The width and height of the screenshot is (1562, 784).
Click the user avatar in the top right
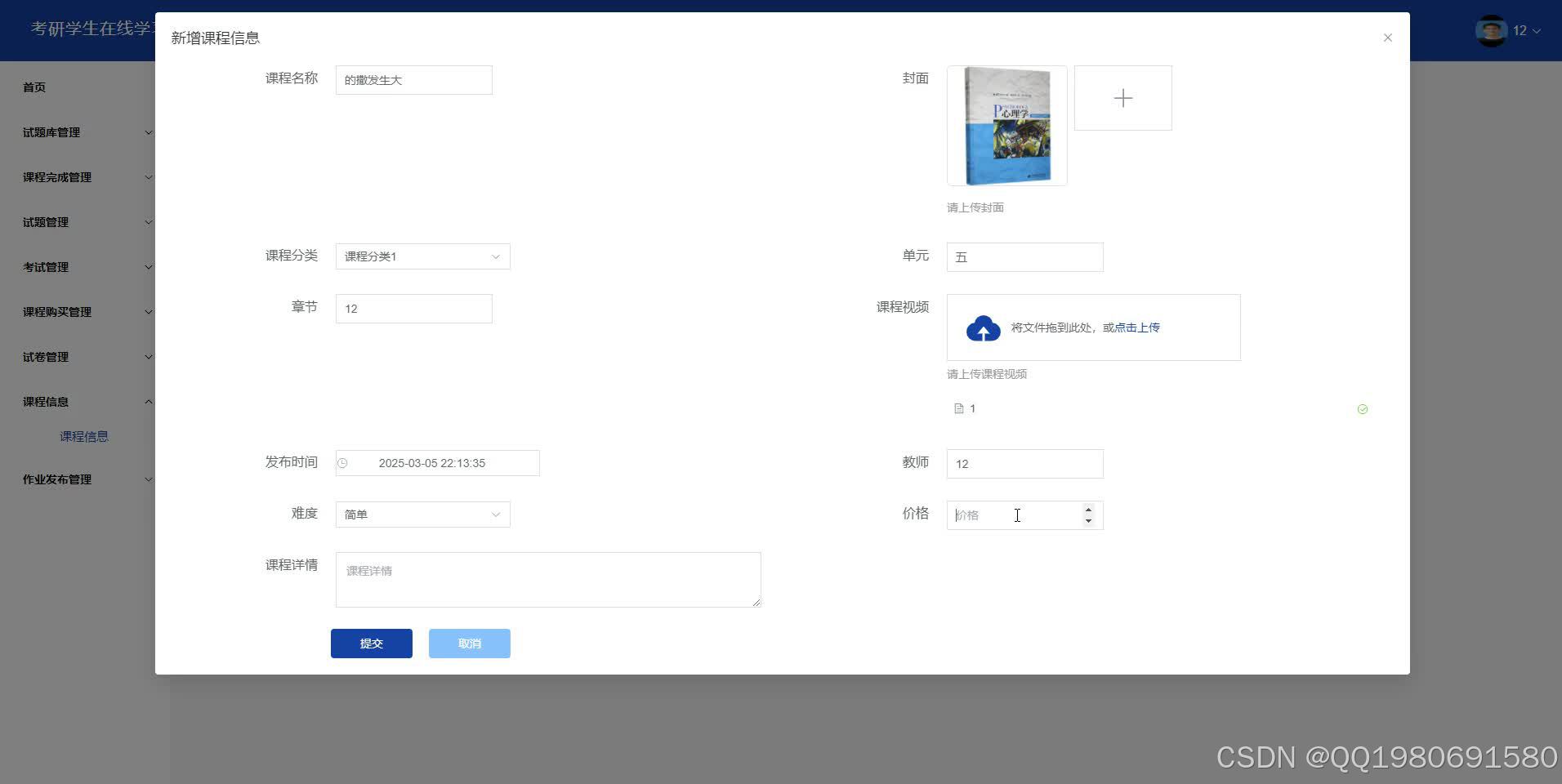point(1490,30)
